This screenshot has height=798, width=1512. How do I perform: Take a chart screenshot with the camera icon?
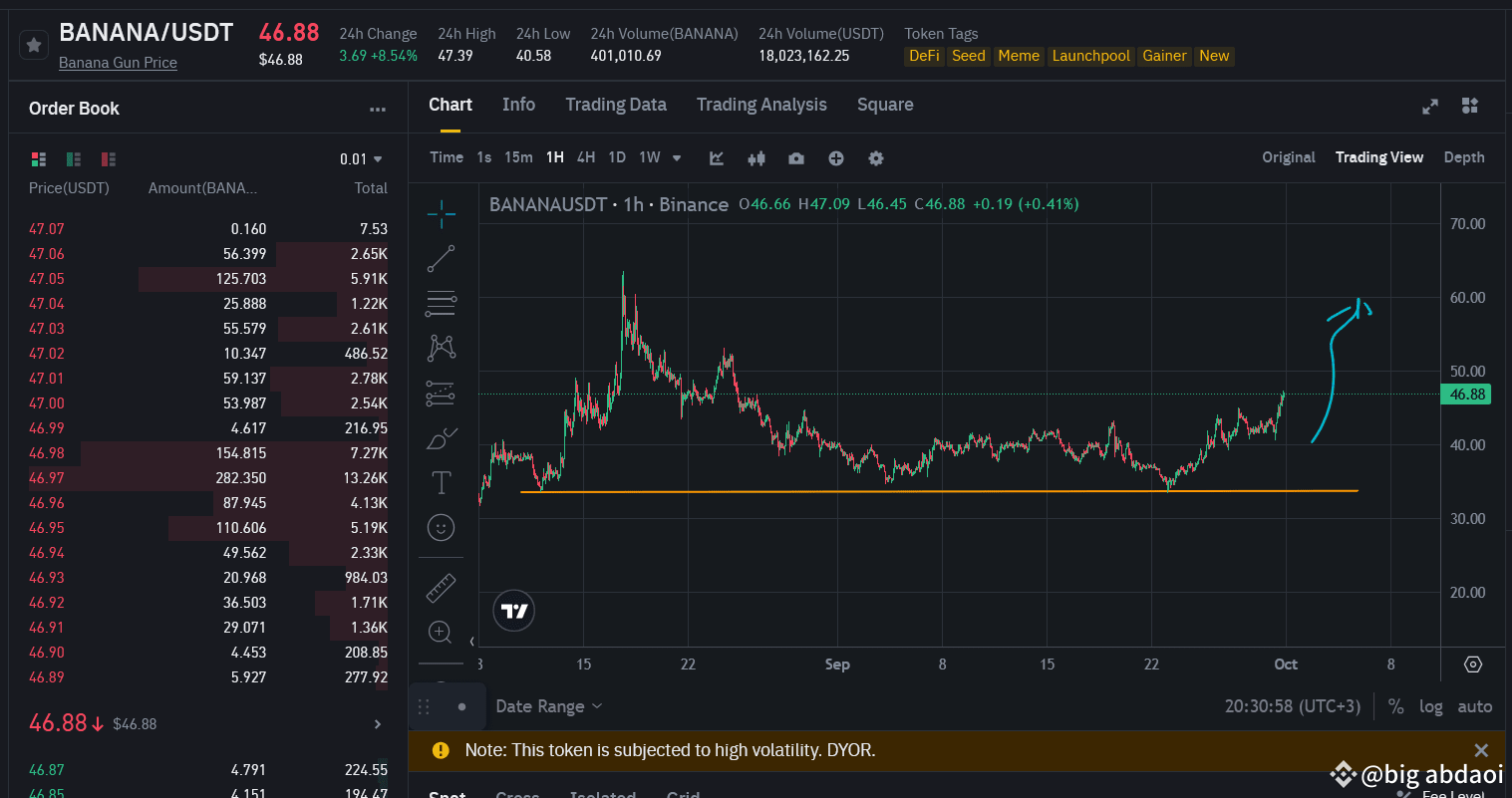[796, 157]
